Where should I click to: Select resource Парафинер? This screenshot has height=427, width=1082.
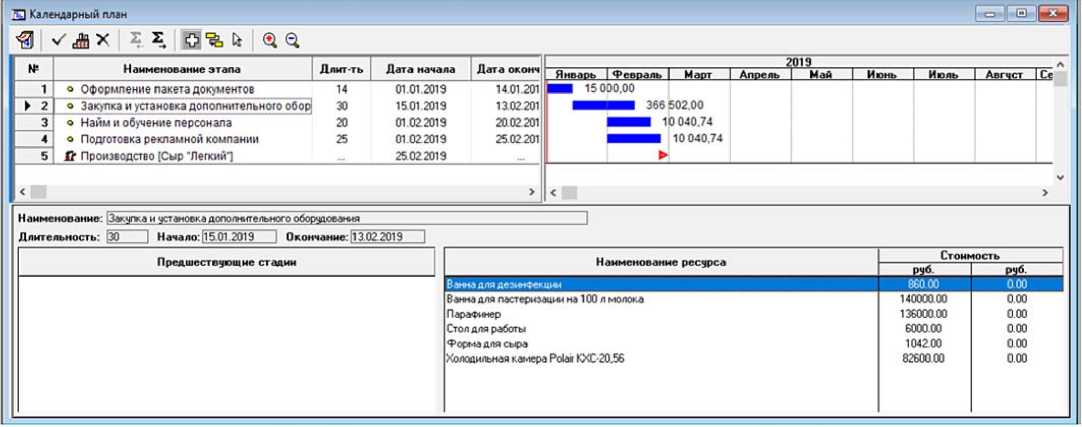pos(754,314)
